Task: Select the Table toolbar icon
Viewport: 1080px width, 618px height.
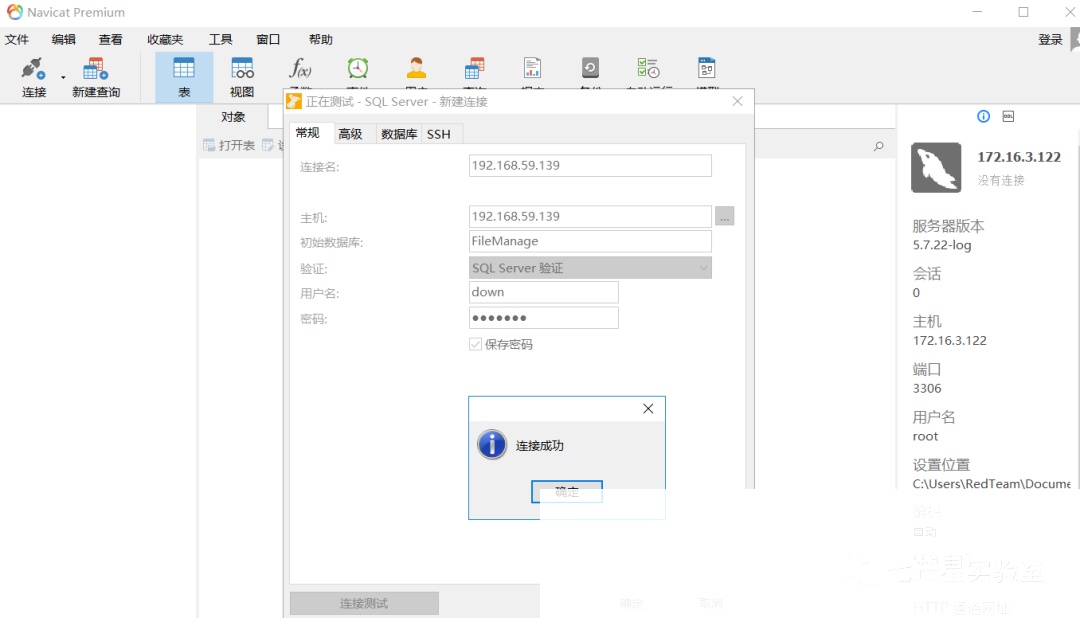Action: [x=184, y=77]
